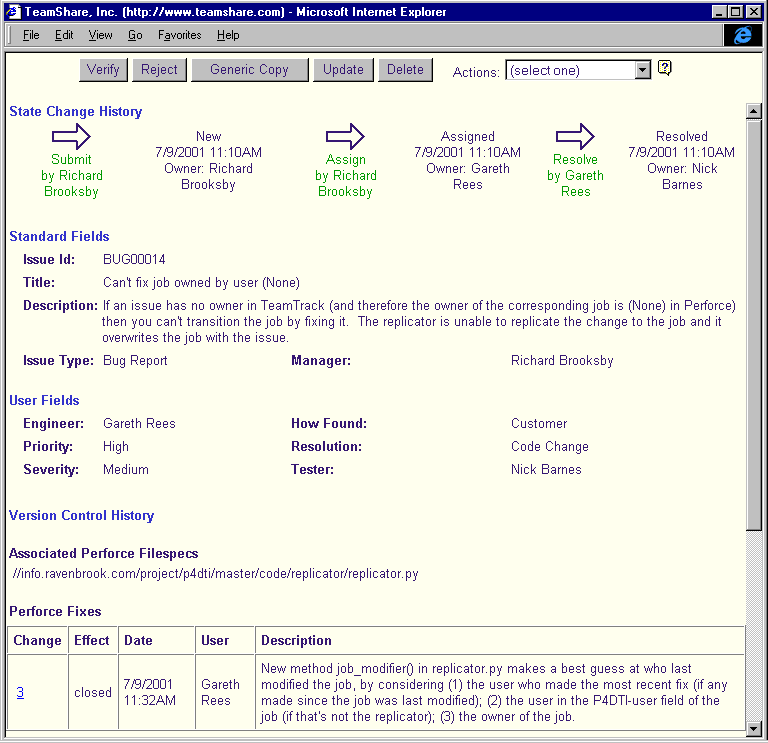Click the yellow help question mark icon
This screenshot has width=768, height=743.
click(x=664, y=69)
